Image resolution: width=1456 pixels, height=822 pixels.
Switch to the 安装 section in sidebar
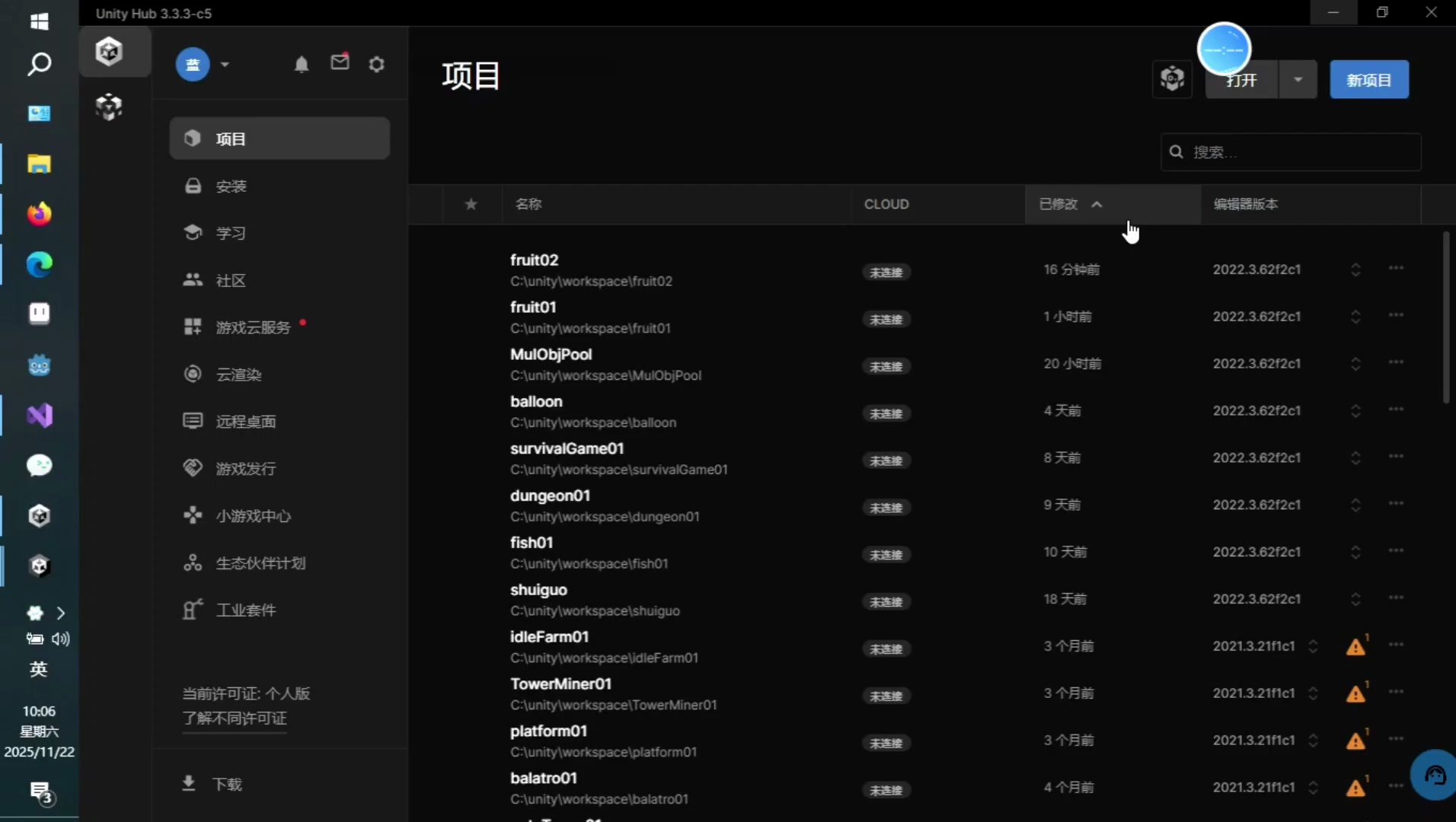coord(231,185)
